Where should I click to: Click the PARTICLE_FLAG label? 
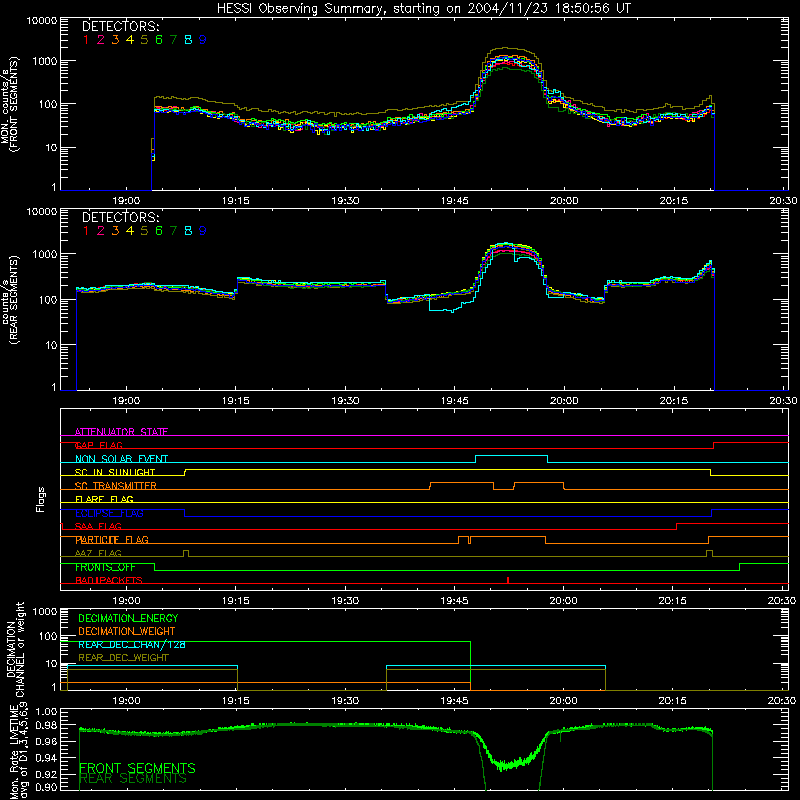pyautogui.click(x=112, y=540)
